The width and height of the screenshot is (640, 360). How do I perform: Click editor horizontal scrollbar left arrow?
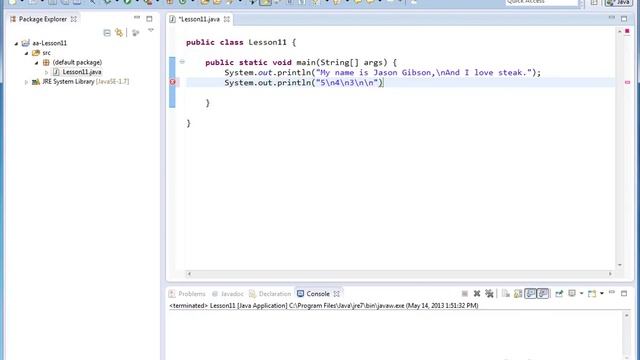[189, 274]
